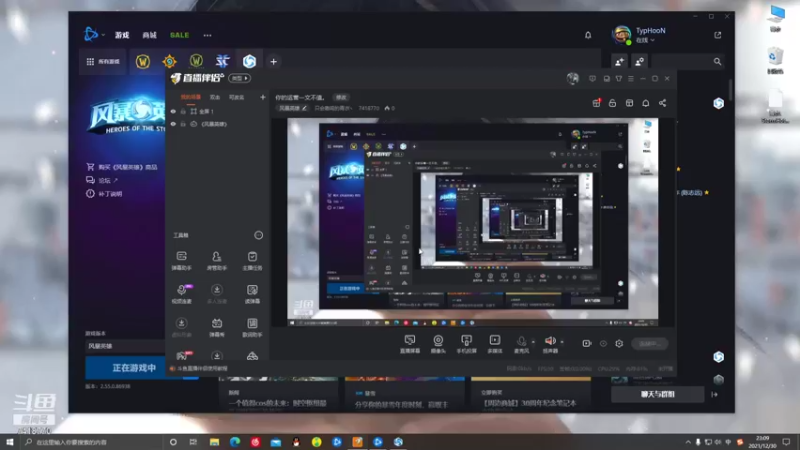Open the SALE tab in Battle.net
The image size is (800, 450).
(180, 35)
